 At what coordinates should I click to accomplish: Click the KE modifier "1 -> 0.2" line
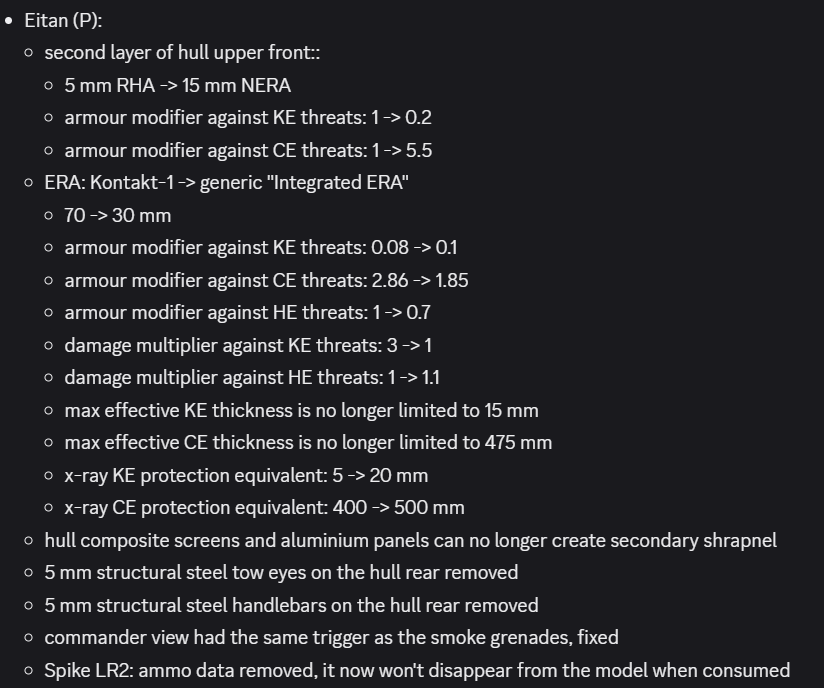[x=247, y=118]
